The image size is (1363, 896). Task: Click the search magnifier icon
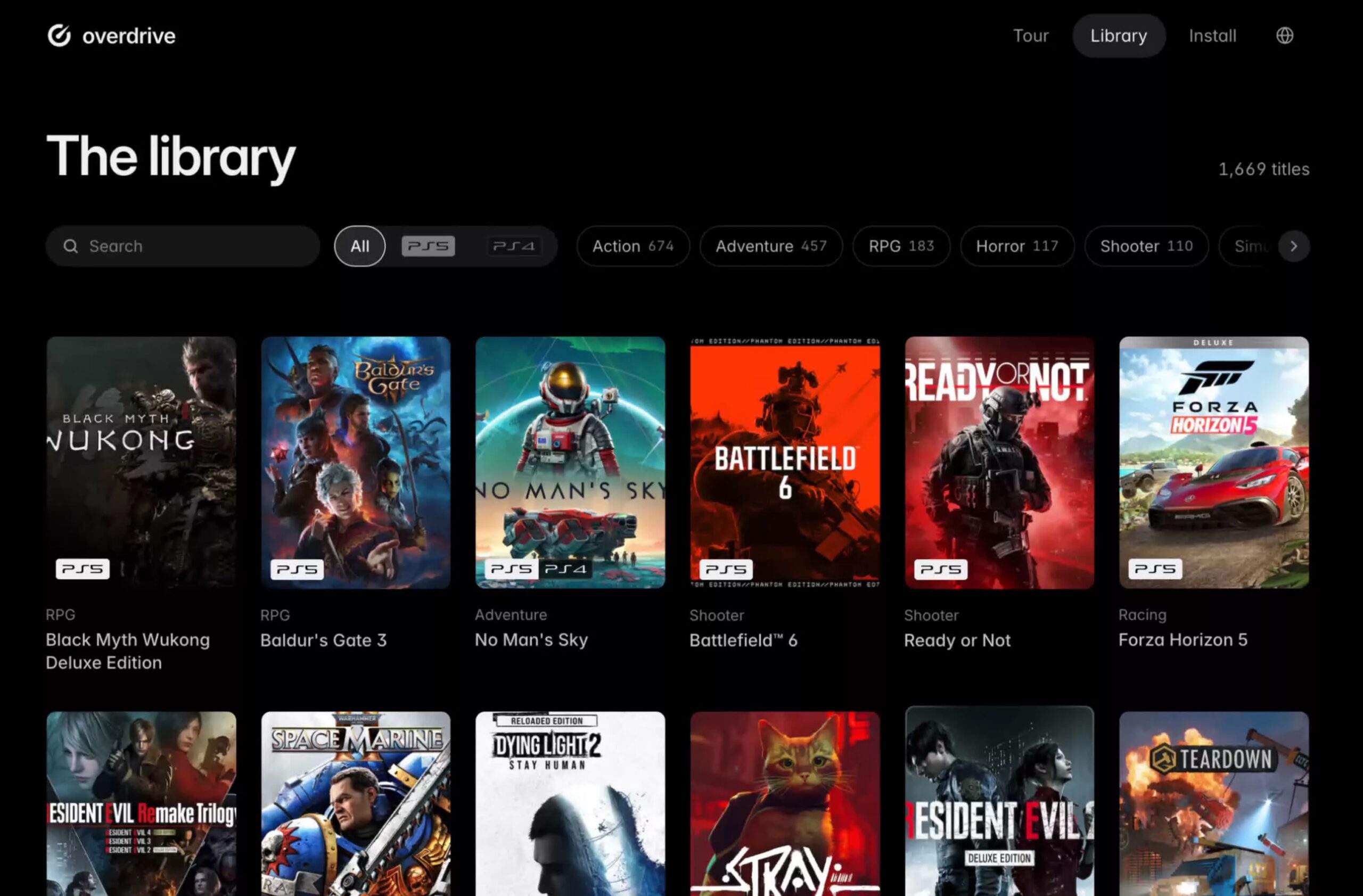70,246
